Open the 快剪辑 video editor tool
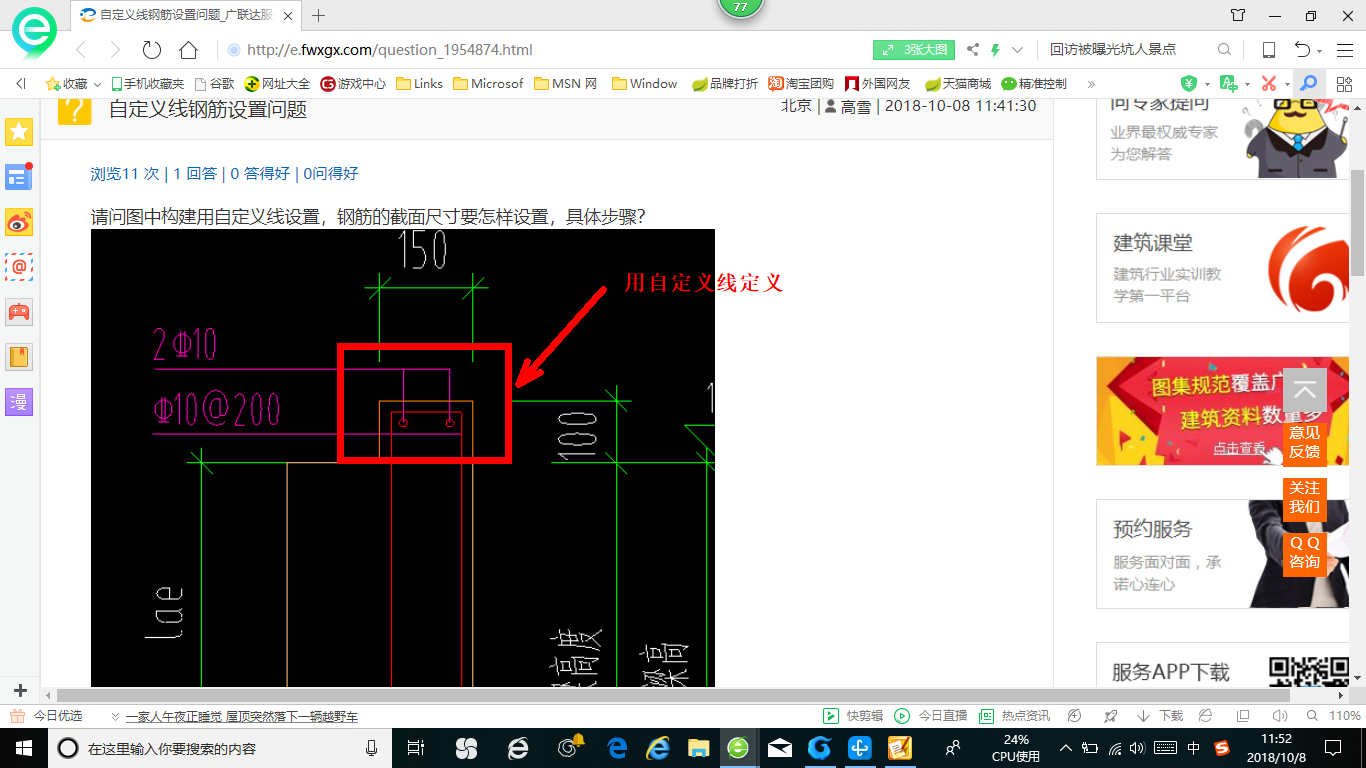1366x768 pixels. point(853,716)
